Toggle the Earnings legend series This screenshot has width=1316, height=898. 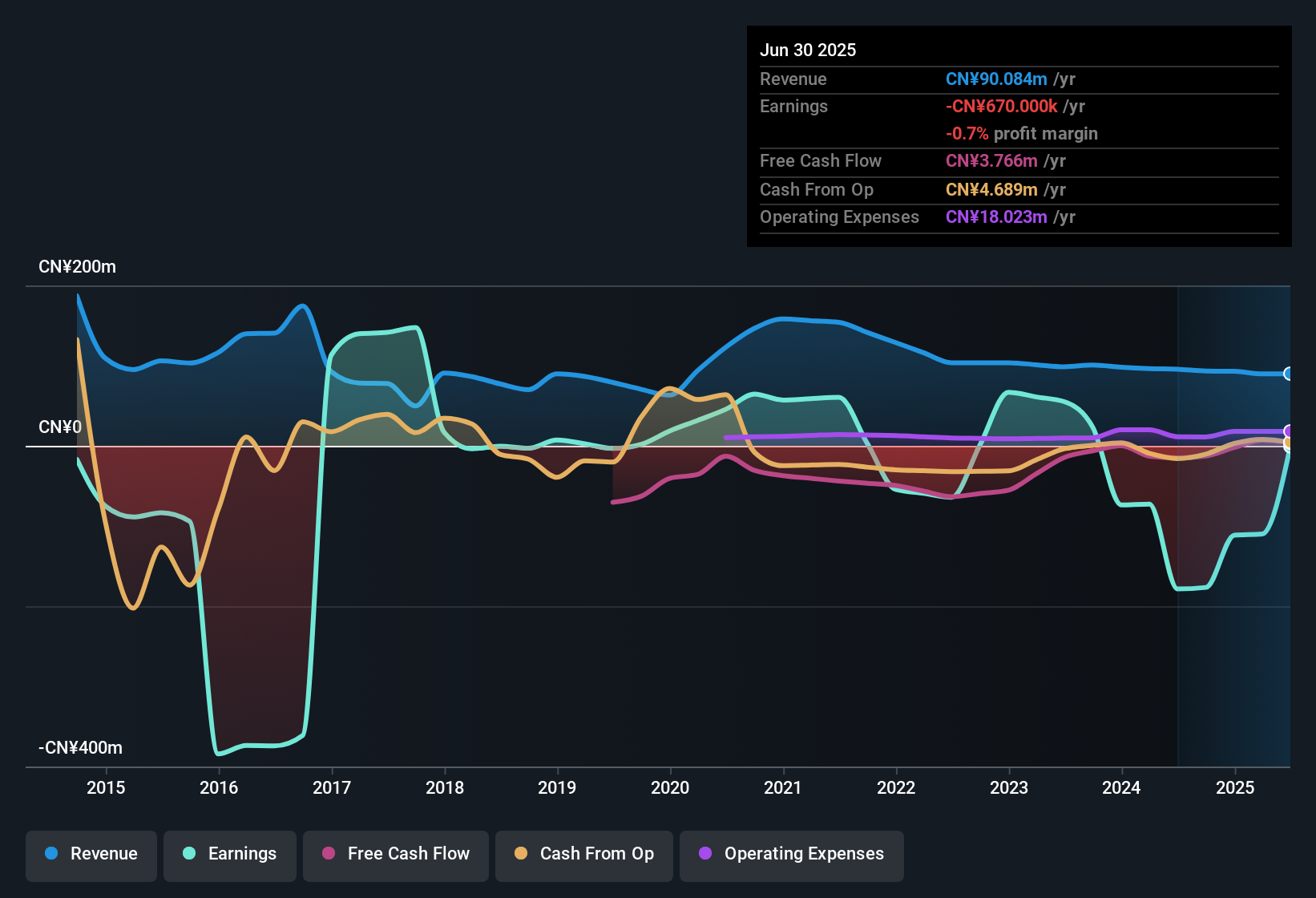(x=230, y=855)
